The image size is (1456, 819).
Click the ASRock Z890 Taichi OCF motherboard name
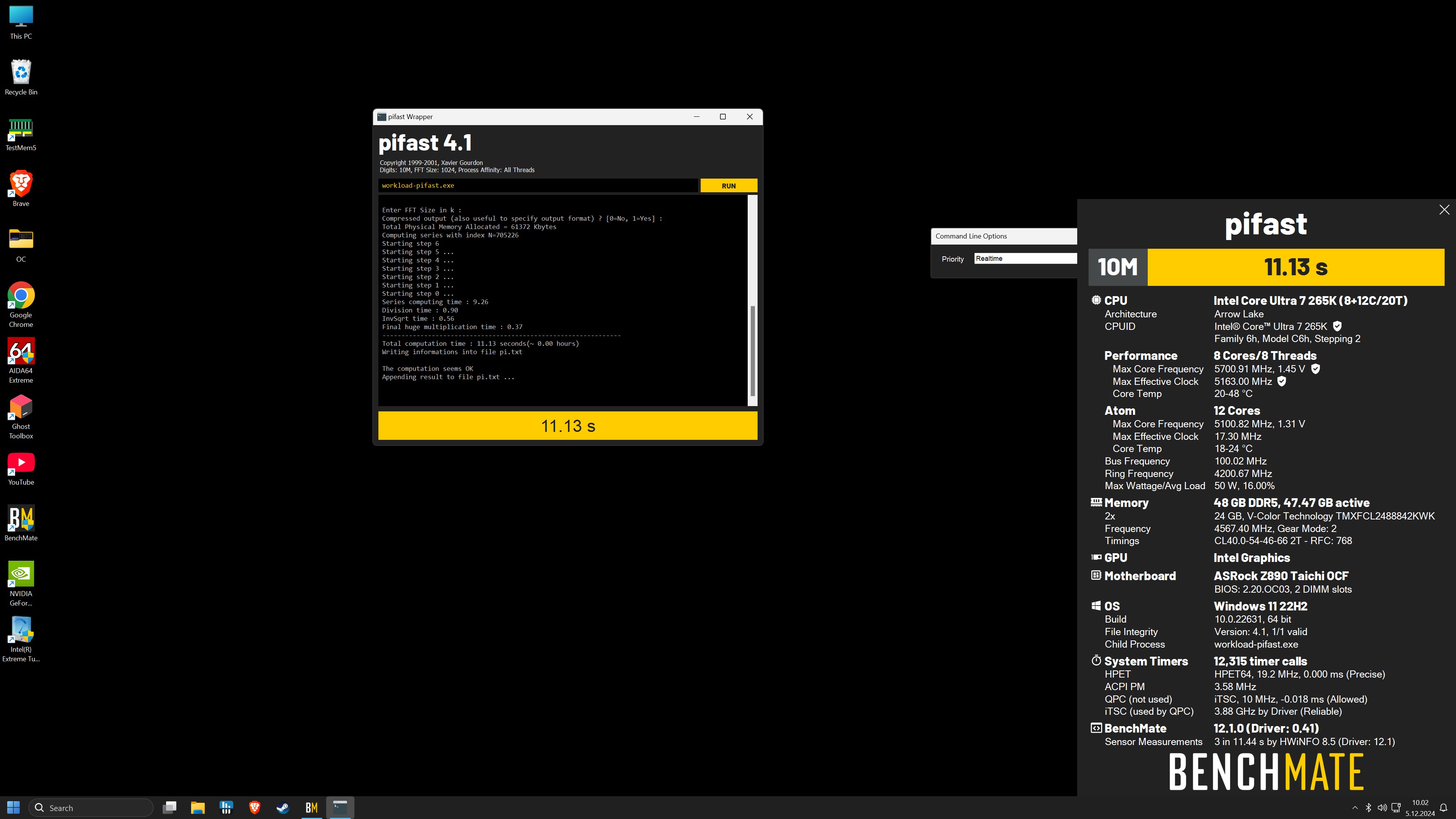click(1281, 576)
